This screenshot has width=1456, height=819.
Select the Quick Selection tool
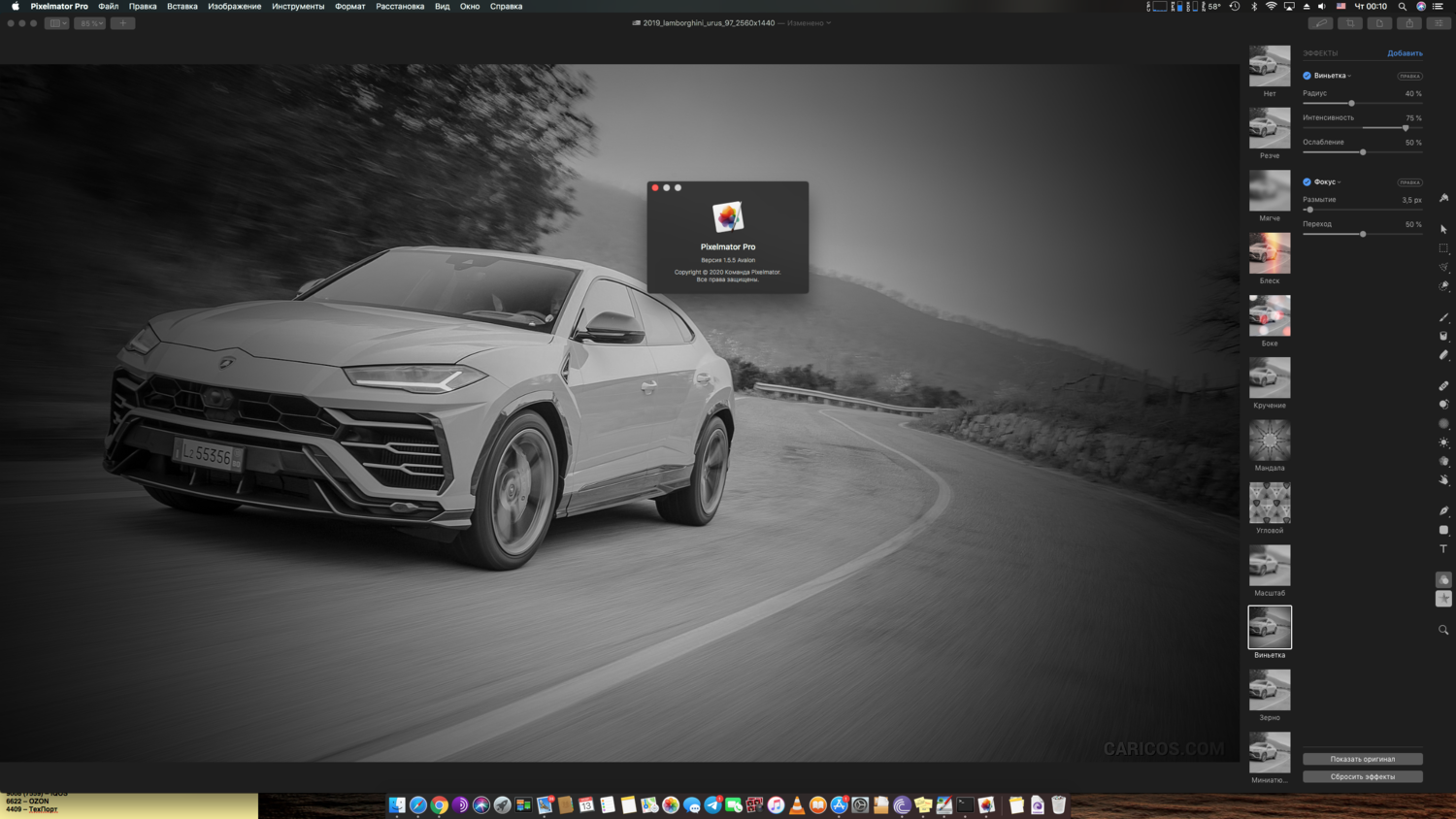(x=1443, y=286)
